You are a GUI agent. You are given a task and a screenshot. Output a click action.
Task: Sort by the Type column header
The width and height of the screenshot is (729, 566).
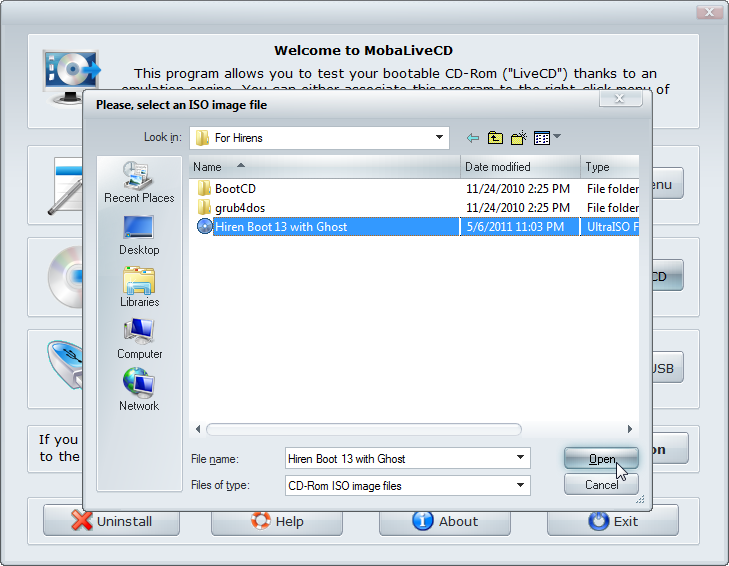(610, 166)
